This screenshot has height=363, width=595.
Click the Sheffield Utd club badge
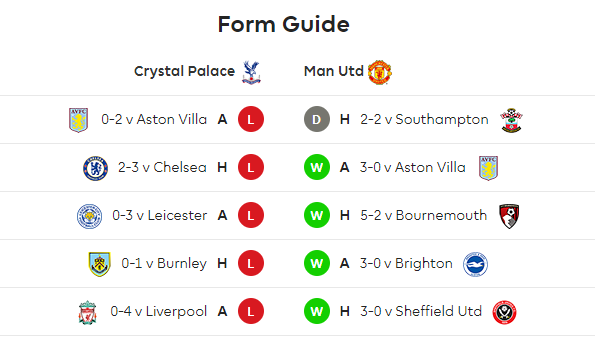pyautogui.click(x=504, y=312)
